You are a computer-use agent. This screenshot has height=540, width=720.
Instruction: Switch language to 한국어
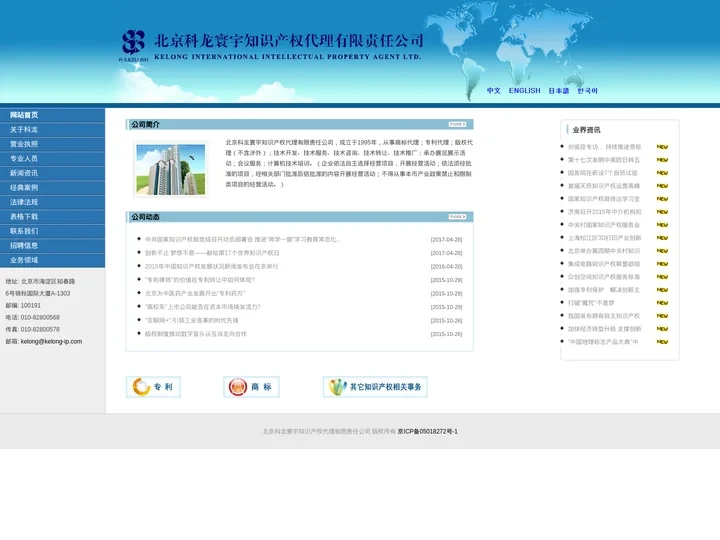[x=587, y=91]
